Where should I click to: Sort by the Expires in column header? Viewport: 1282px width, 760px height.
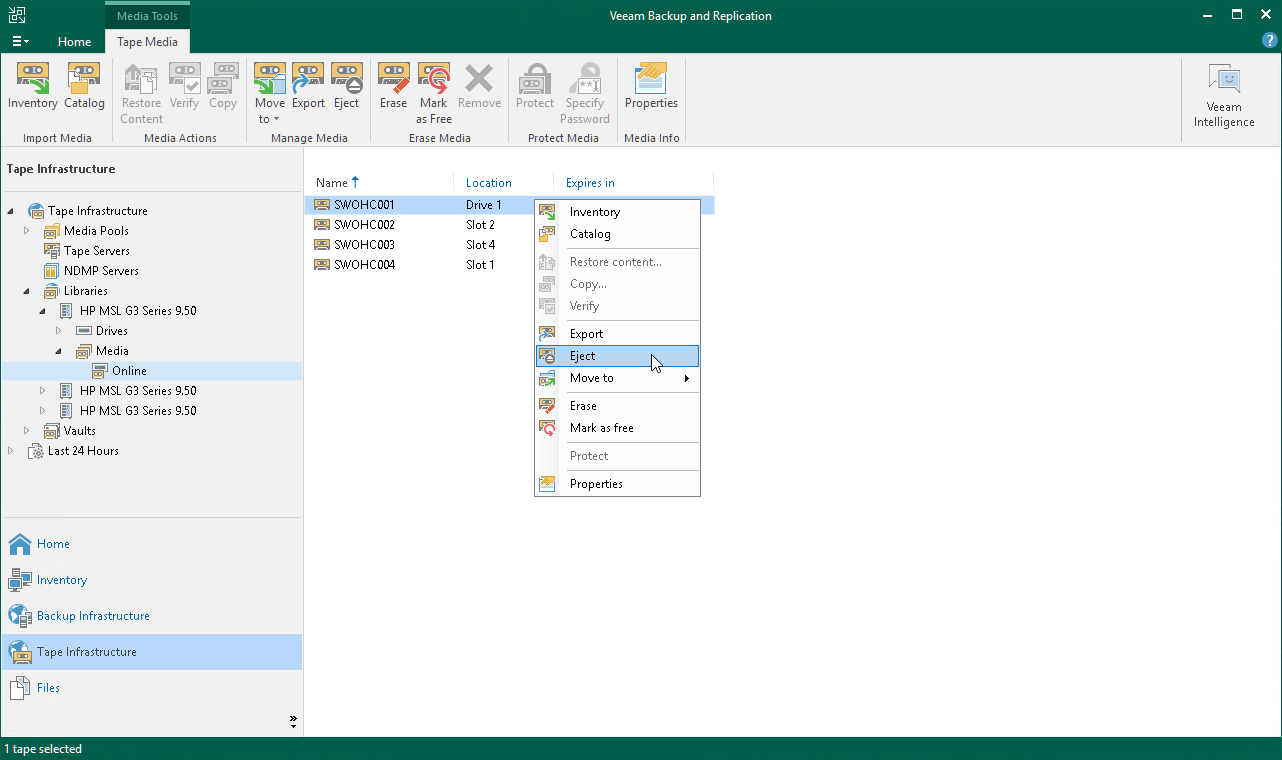pyautogui.click(x=633, y=183)
